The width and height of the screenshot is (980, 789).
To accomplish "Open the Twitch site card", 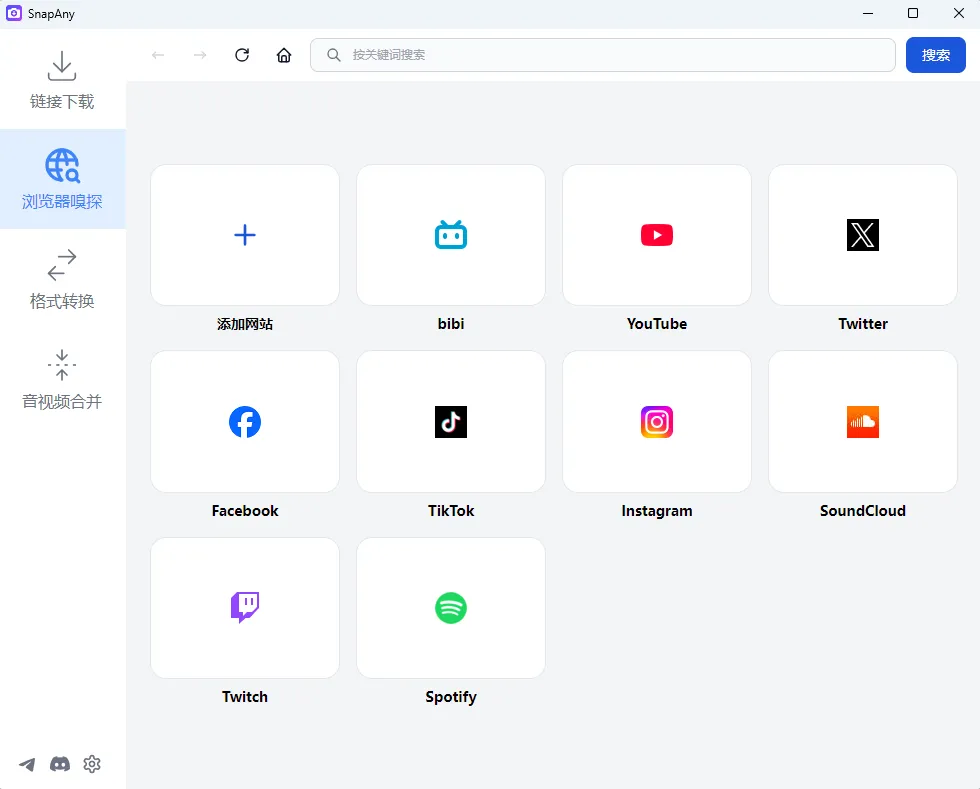I will 245,608.
